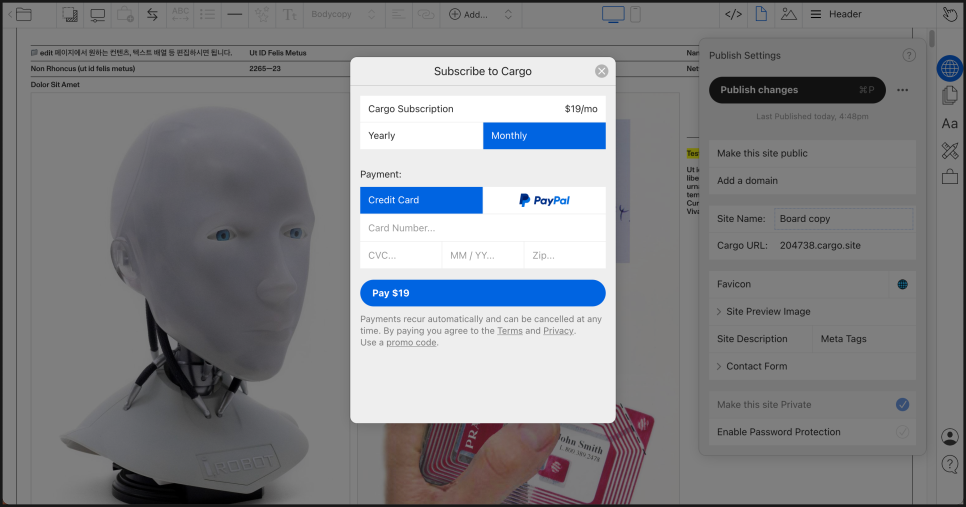Click the Card Number field
Image resolution: width=966 pixels, height=507 pixels.
click(x=483, y=228)
